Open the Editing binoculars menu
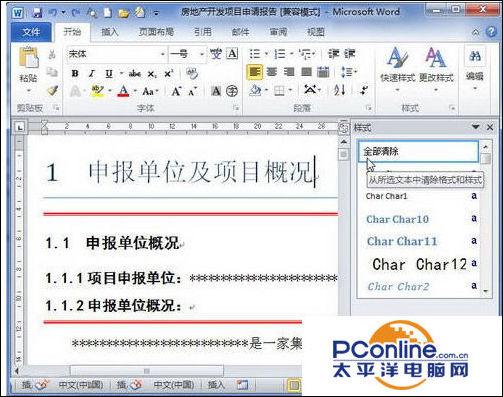 coord(475,69)
